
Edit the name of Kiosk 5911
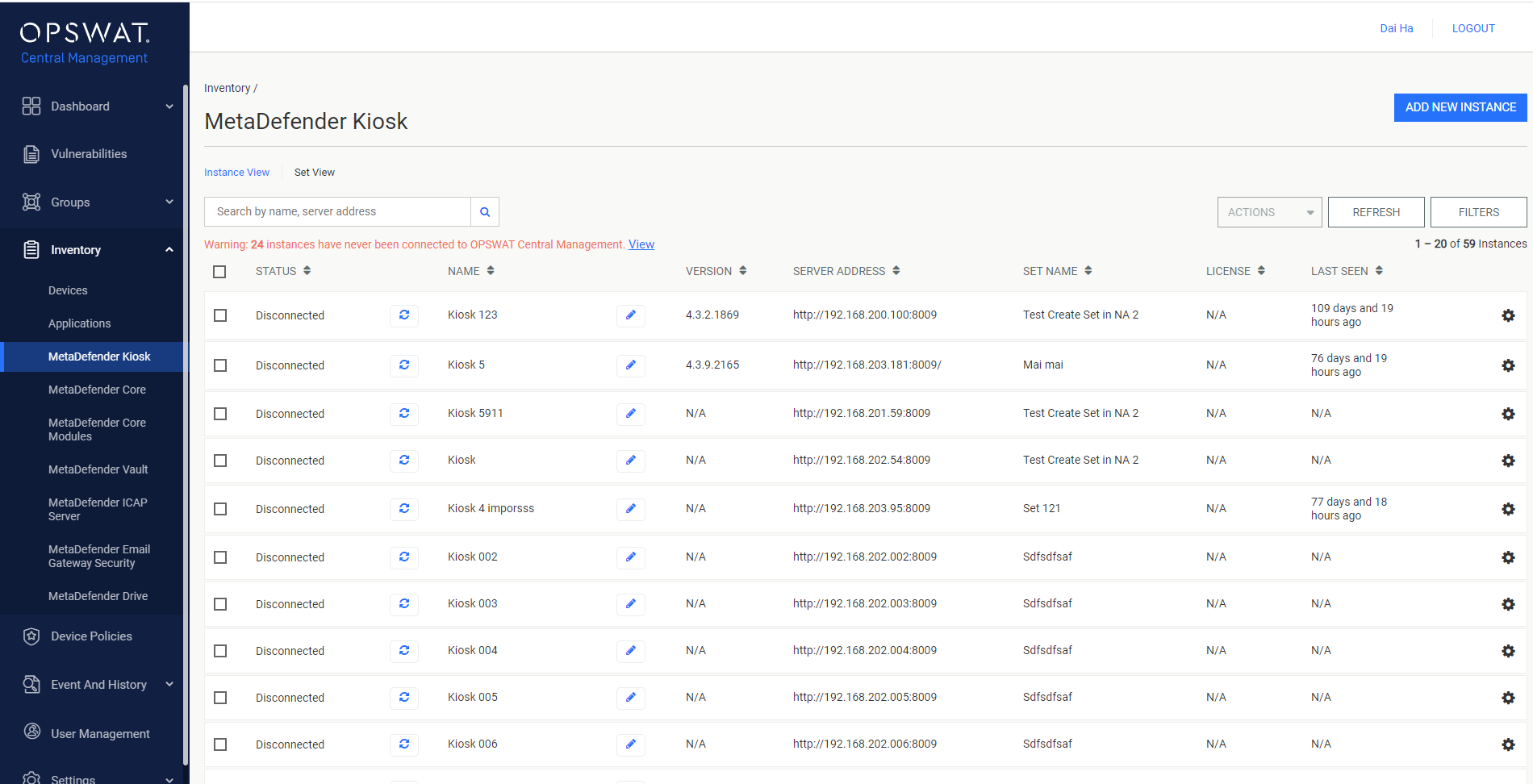pos(631,414)
